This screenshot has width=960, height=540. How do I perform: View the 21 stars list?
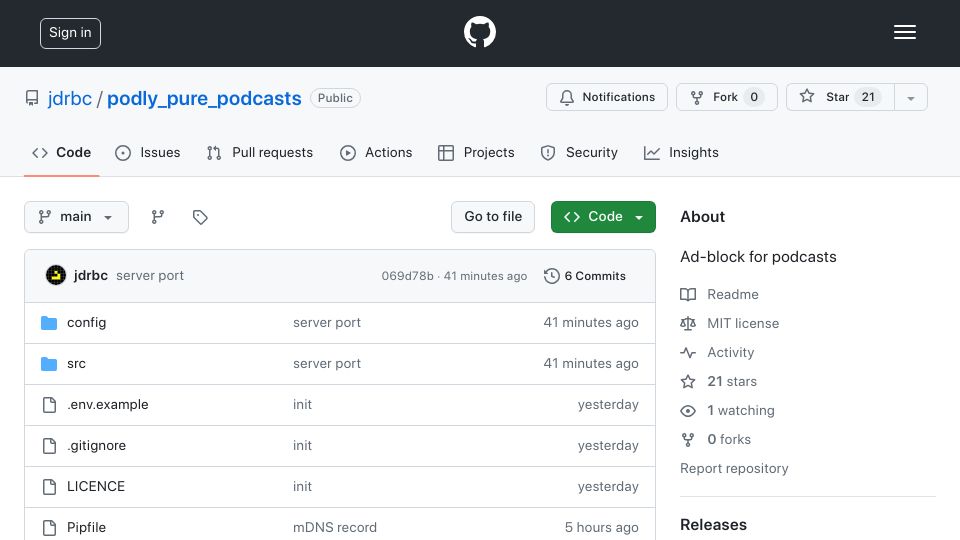[x=732, y=381]
